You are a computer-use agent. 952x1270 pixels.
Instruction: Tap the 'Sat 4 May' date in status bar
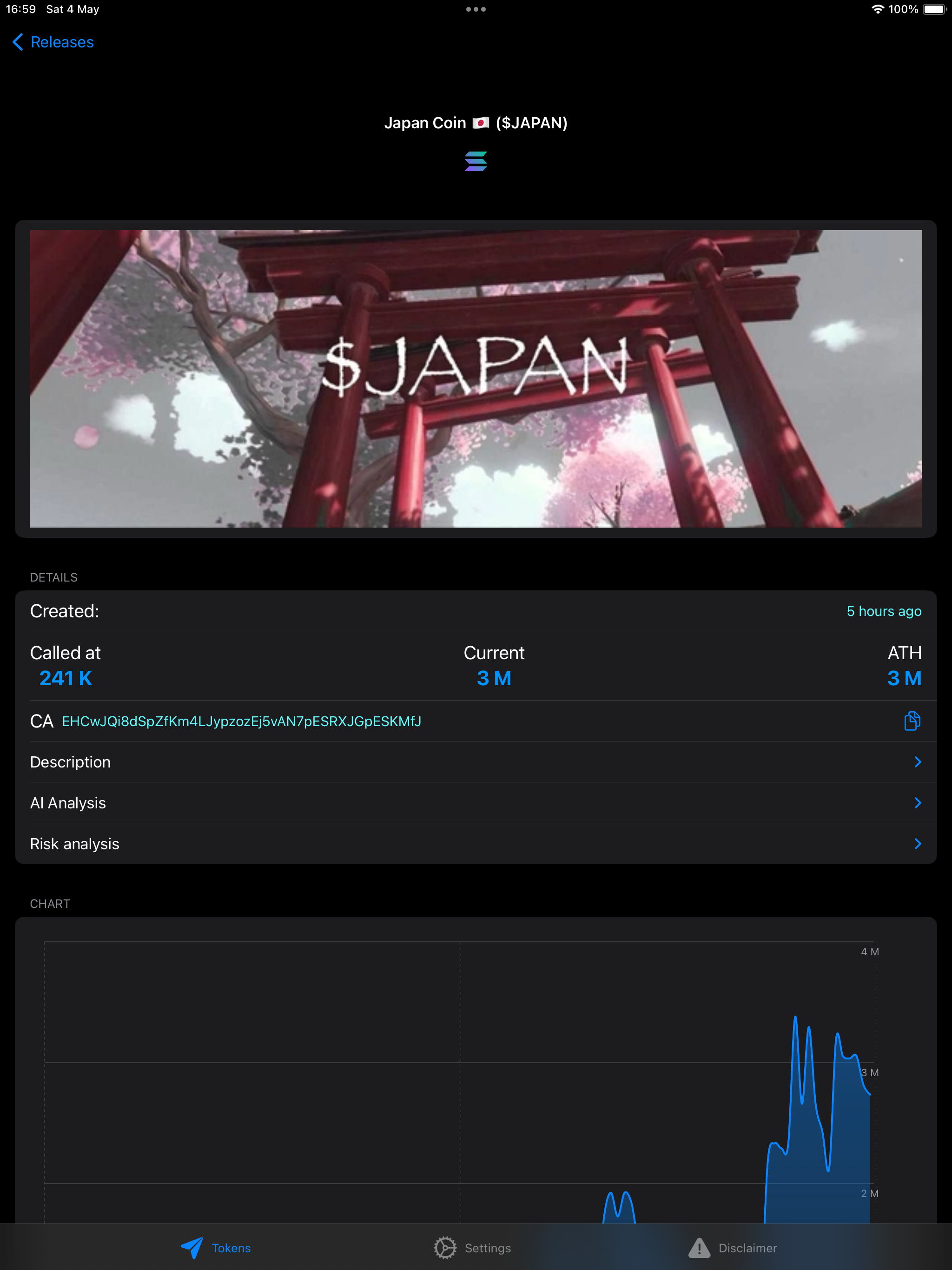pyautogui.click(x=73, y=9)
